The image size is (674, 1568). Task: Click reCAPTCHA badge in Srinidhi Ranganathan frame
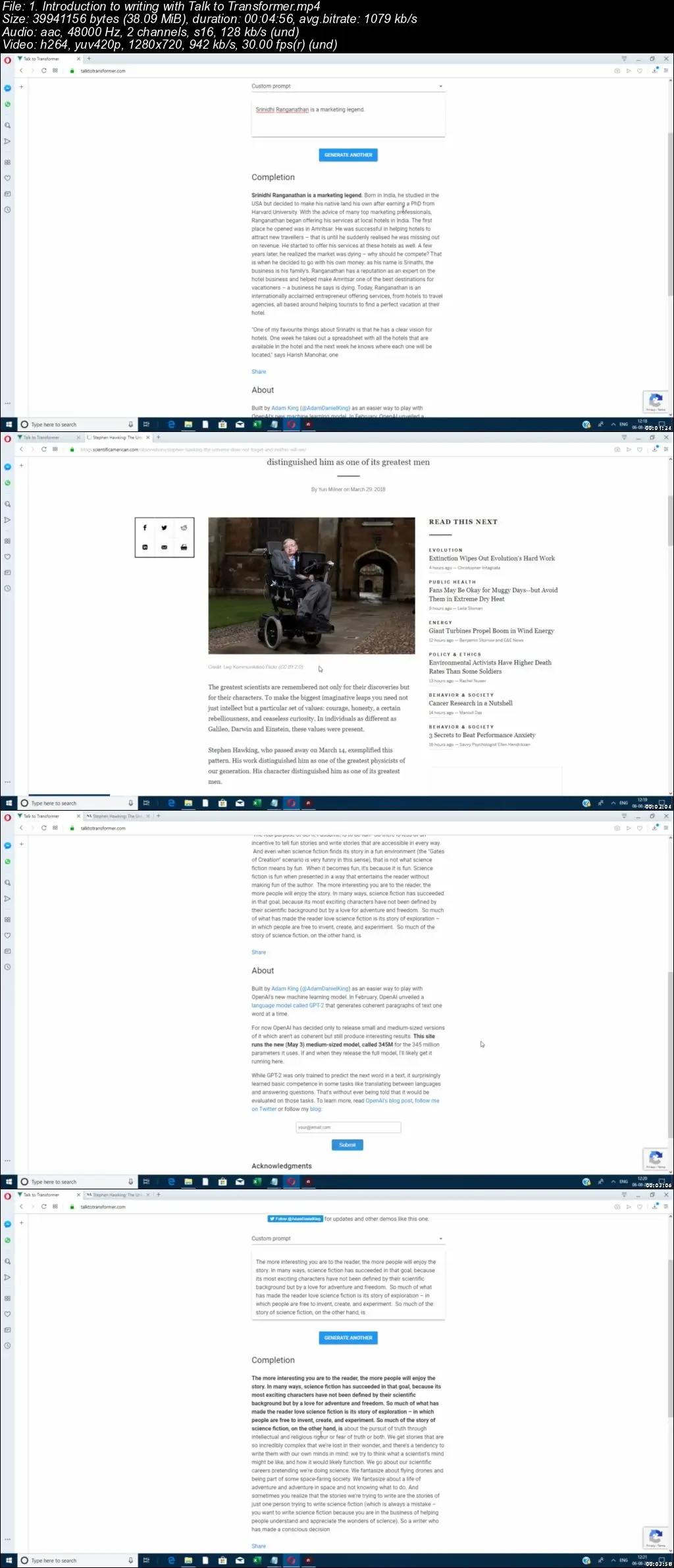(x=656, y=401)
